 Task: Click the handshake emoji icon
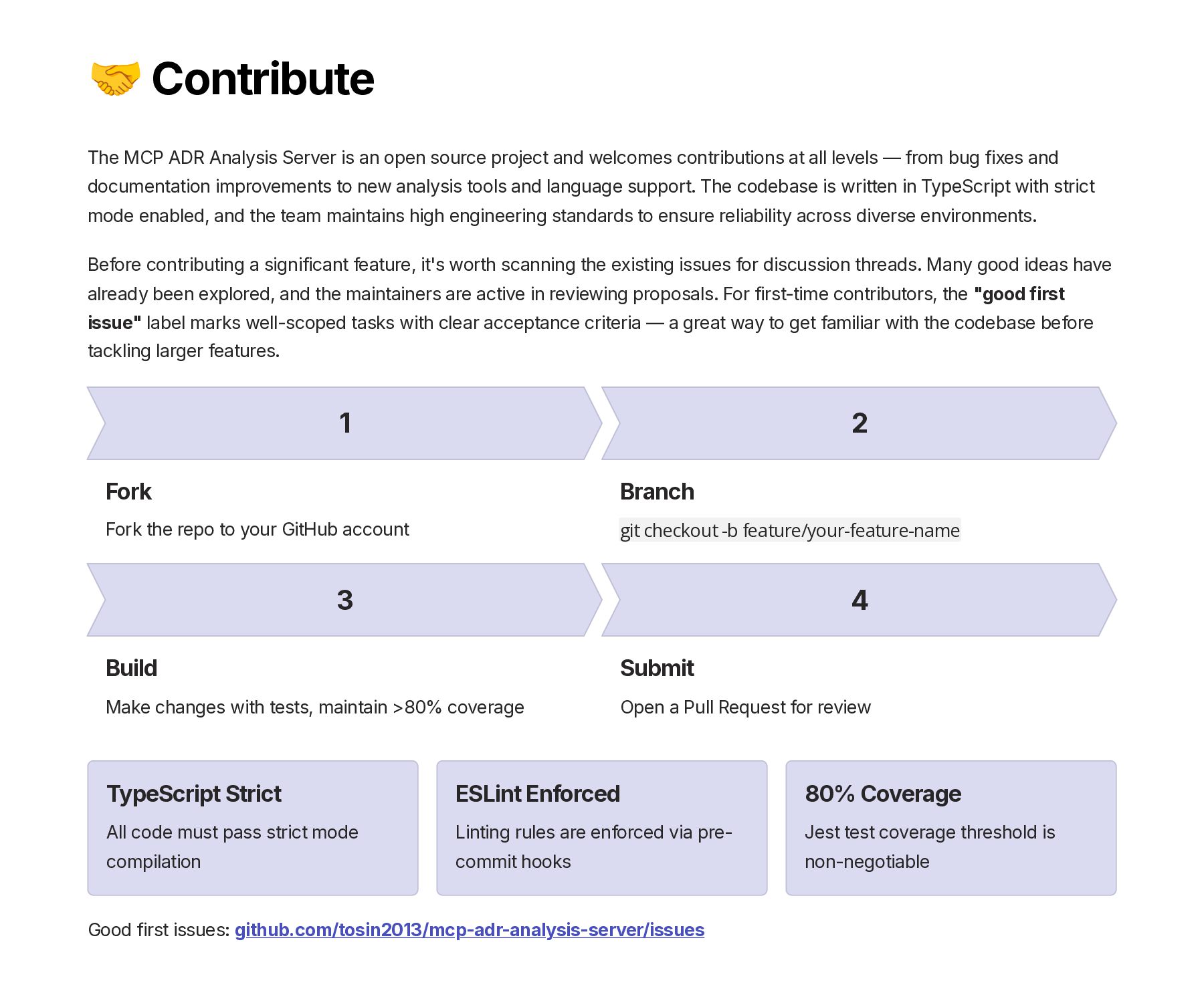115,79
